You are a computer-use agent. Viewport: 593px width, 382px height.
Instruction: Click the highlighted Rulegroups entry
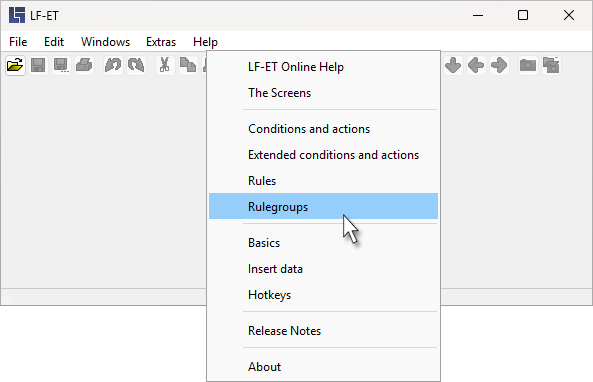[323, 206]
